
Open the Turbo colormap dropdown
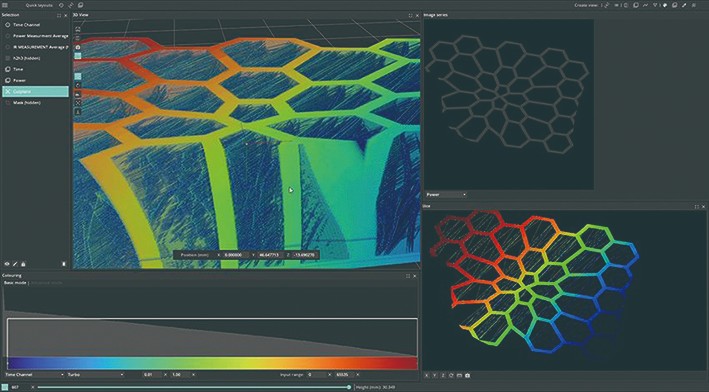pos(95,374)
